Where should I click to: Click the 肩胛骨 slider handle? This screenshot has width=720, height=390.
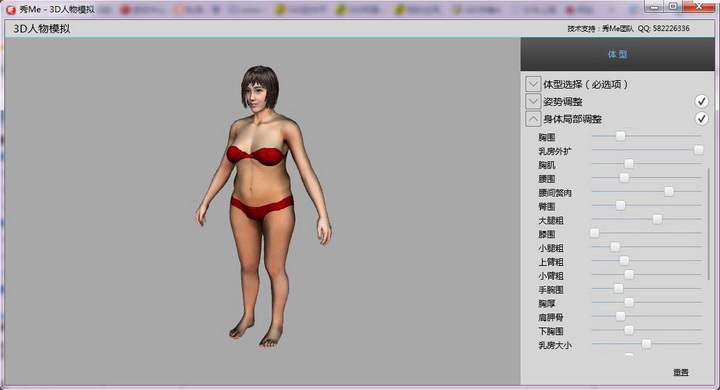pyautogui.click(x=620, y=316)
